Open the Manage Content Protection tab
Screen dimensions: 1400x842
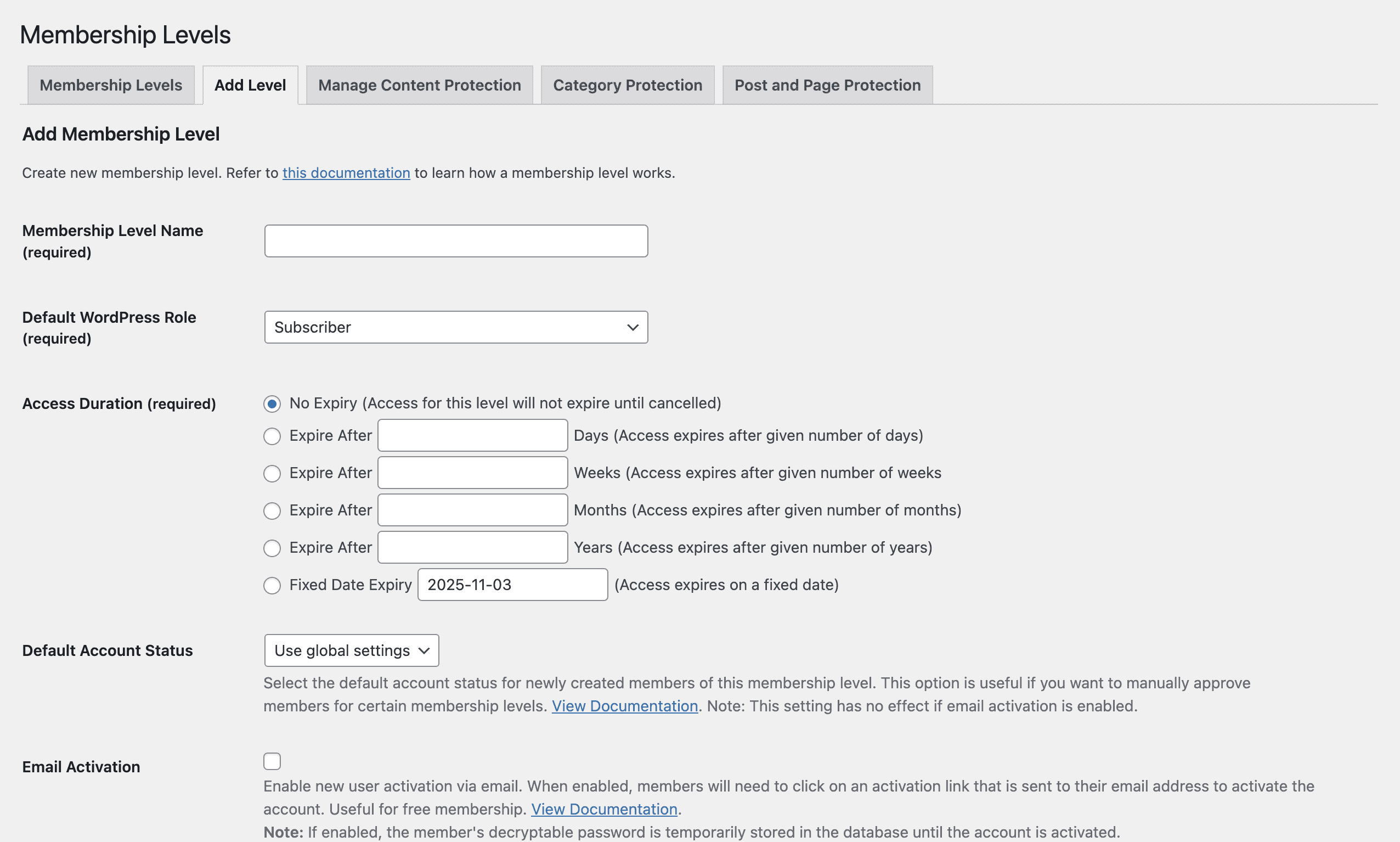point(419,85)
